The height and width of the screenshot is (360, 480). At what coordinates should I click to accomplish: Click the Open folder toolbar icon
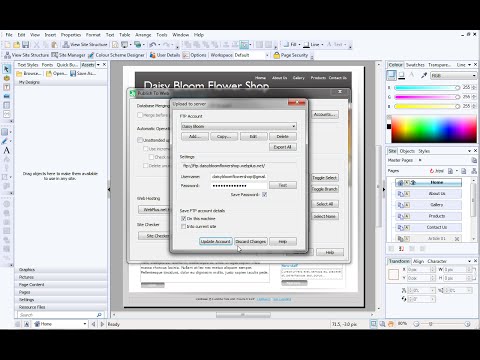point(16,45)
